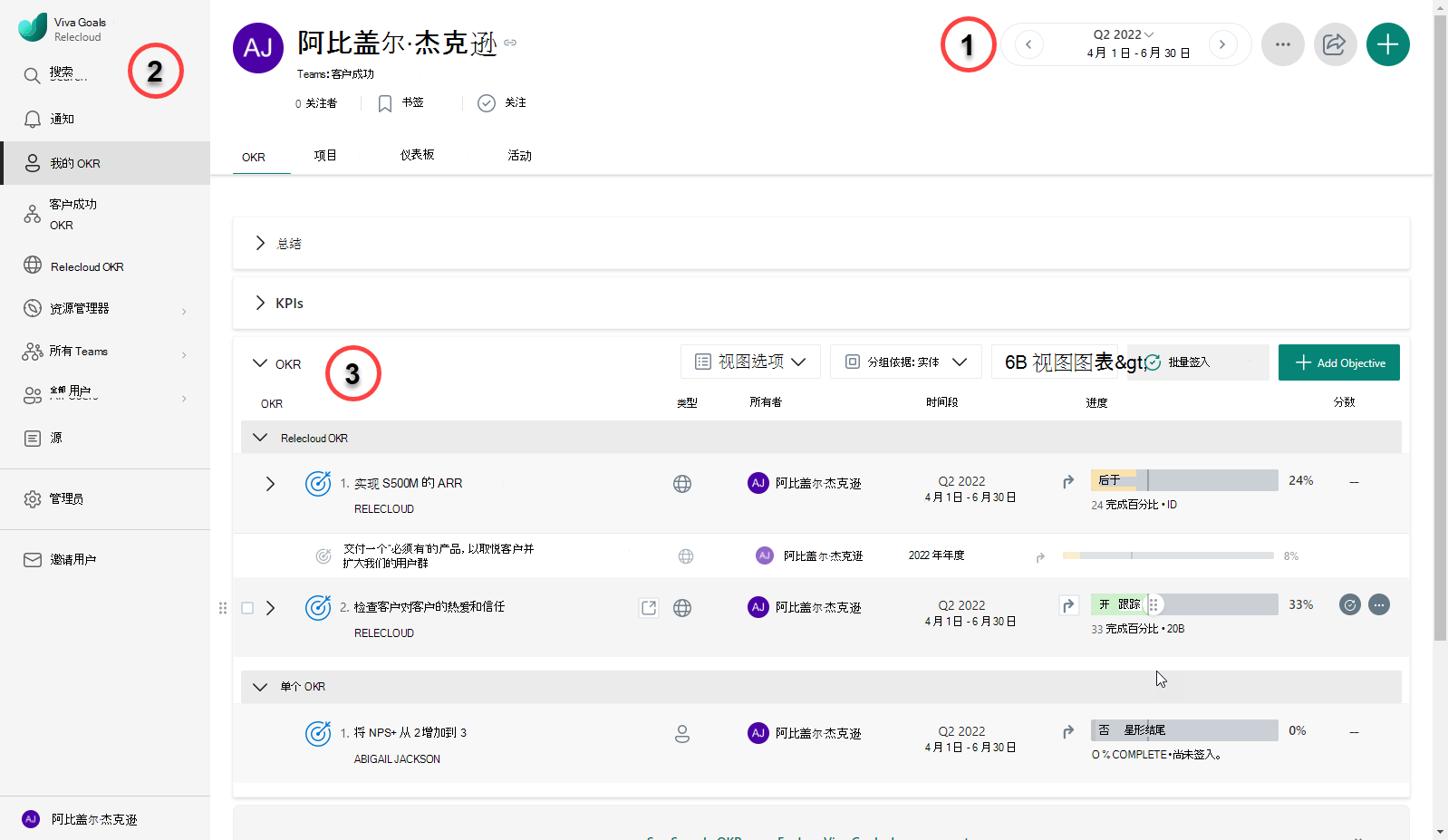Click the 0% progress bar in NPS row

[x=1184, y=730]
